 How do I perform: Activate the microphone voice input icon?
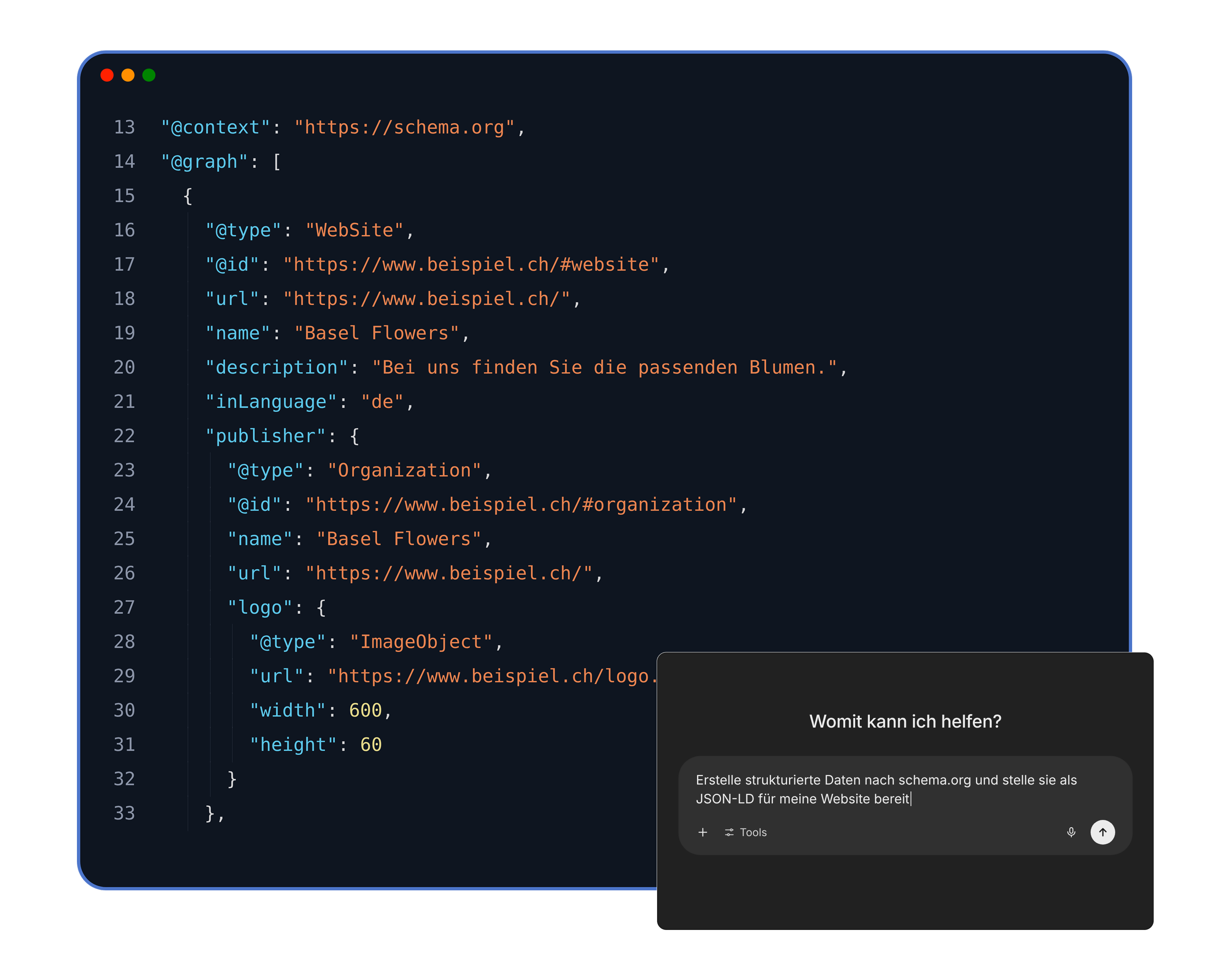pyautogui.click(x=1071, y=832)
